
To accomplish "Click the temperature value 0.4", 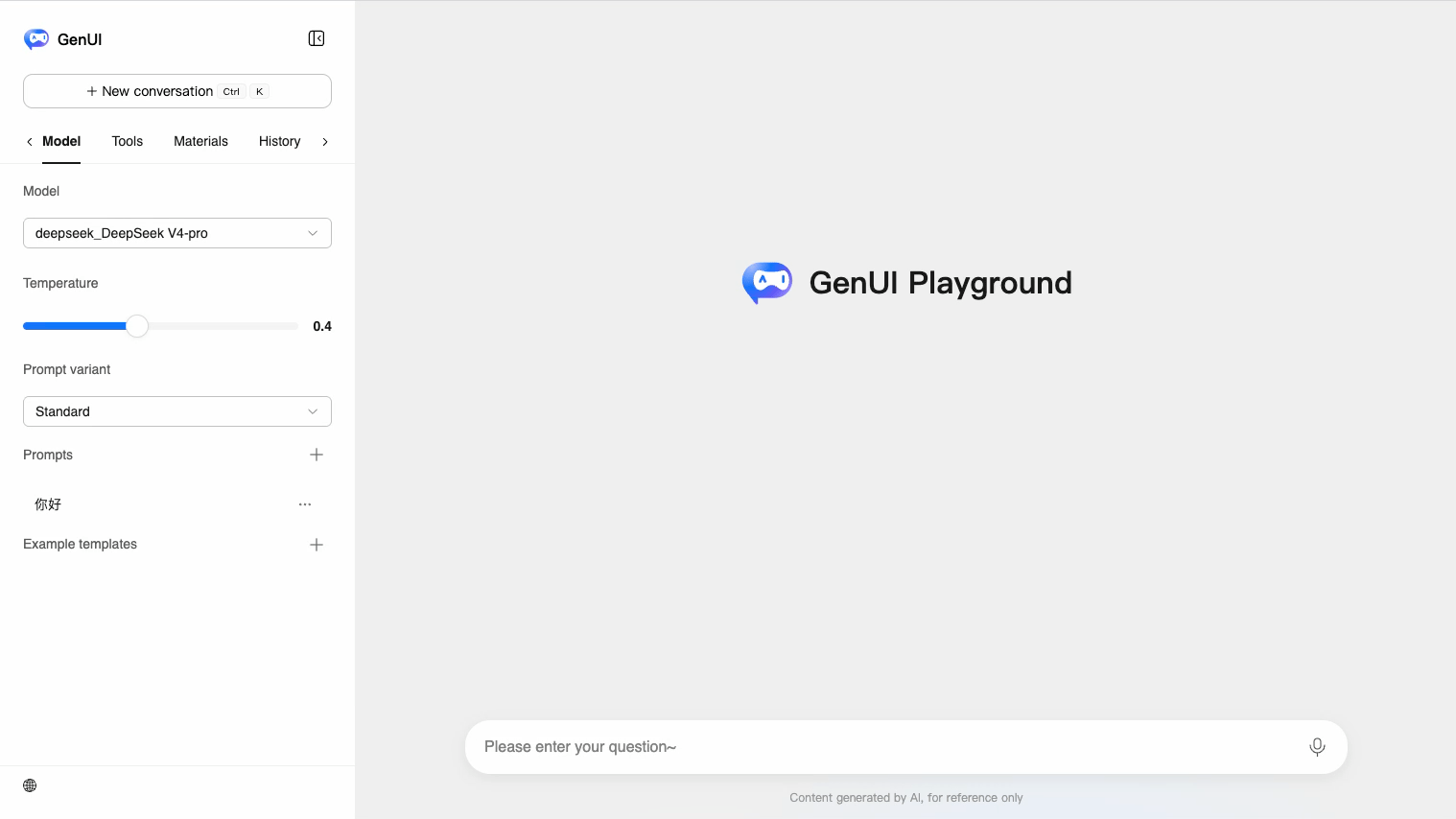I will 322,326.
